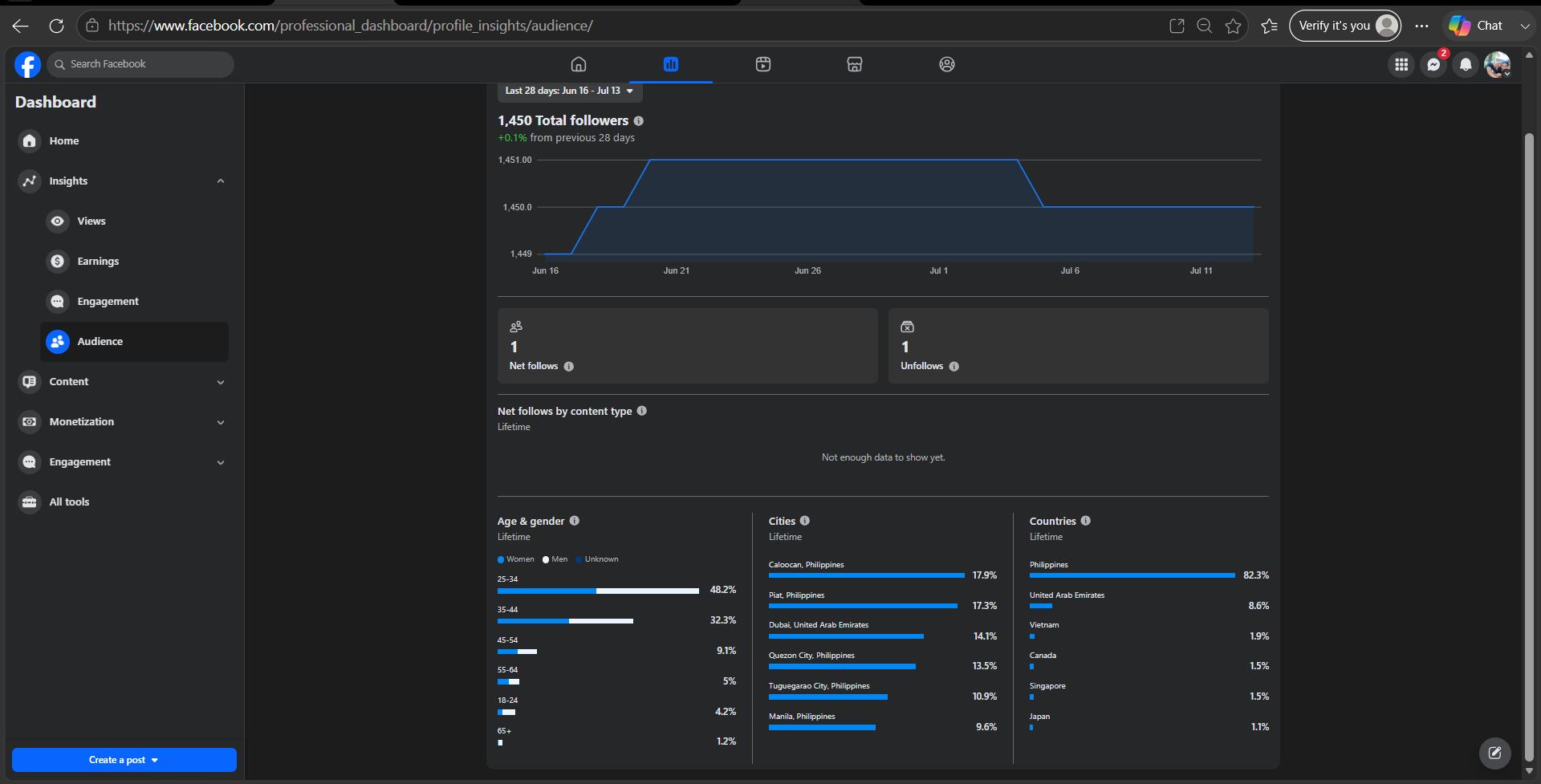Click the info icon beside Total followers
Image resolution: width=1541 pixels, height=784 pixels.
pyautogui.click(x=639, y=121)
